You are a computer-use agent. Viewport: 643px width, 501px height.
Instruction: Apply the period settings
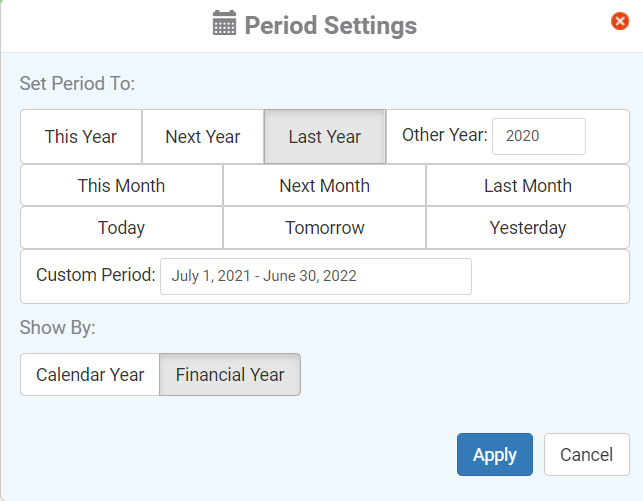click(495, 454)
